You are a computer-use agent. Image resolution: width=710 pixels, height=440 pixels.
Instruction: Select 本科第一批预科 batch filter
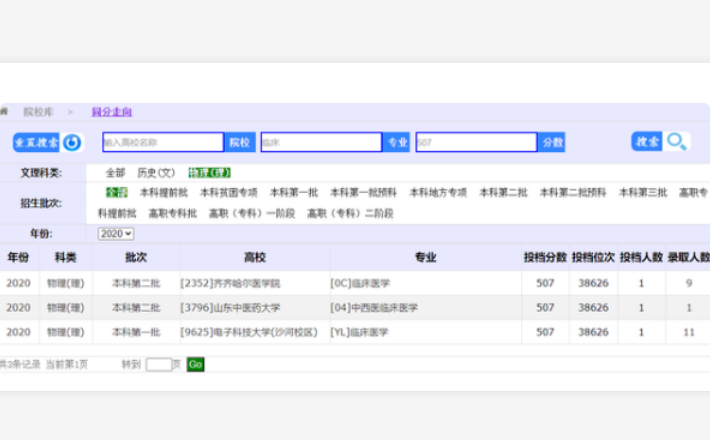pyautogui.click(x=364, y=192)
